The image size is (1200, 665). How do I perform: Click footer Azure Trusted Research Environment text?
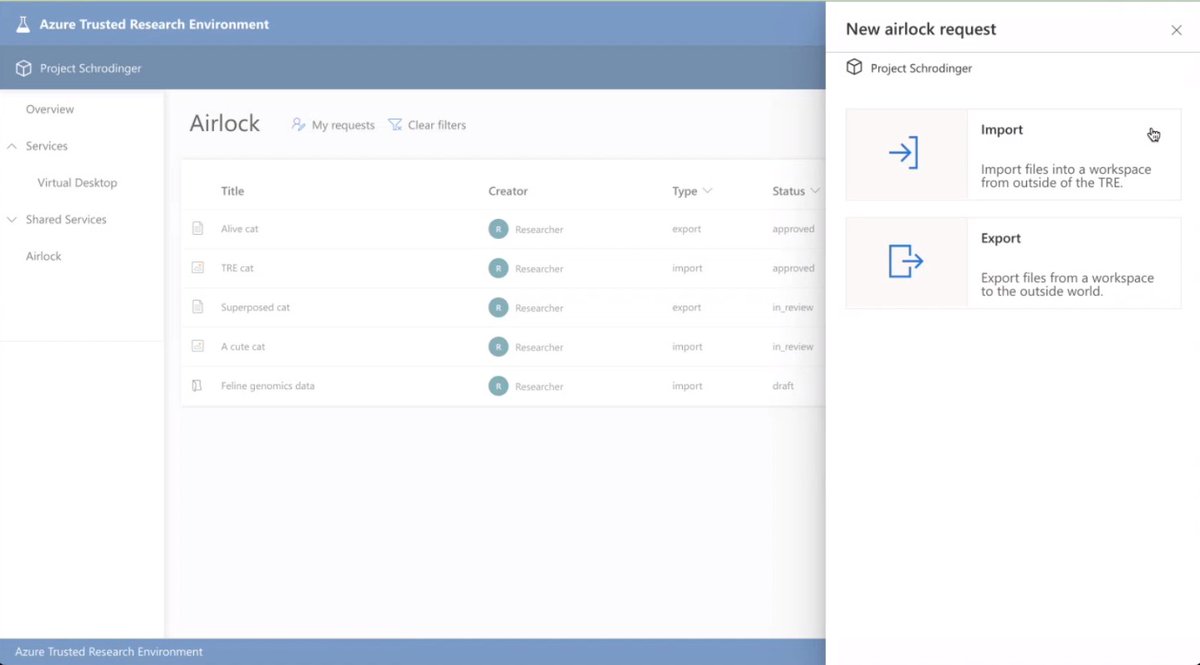[109, 652]
